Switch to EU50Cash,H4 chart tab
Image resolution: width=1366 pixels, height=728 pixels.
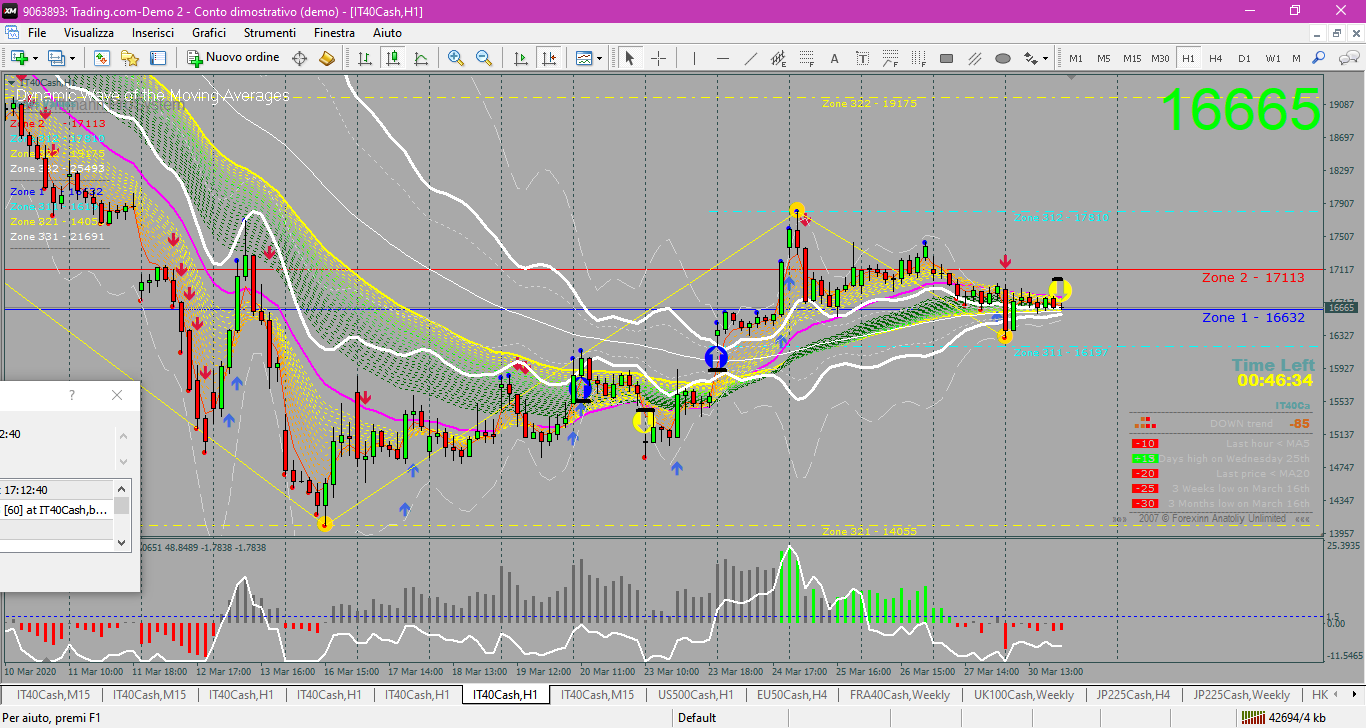[x=792, y=694]
